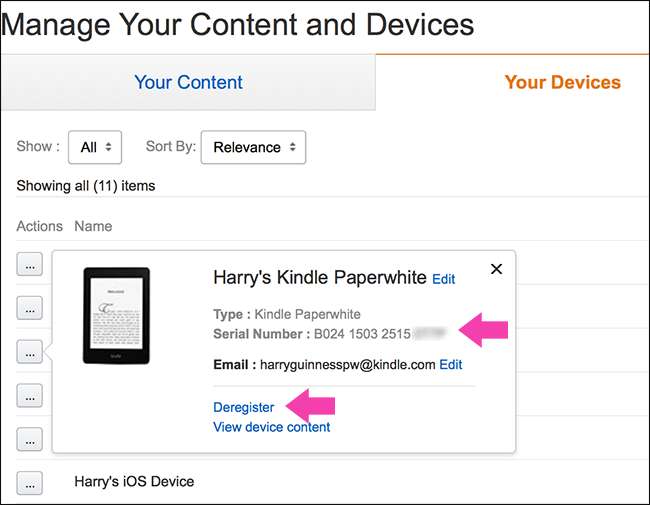
Task: Click the harryguinnesspw@kindle.com email text
Action: point(347,365)
